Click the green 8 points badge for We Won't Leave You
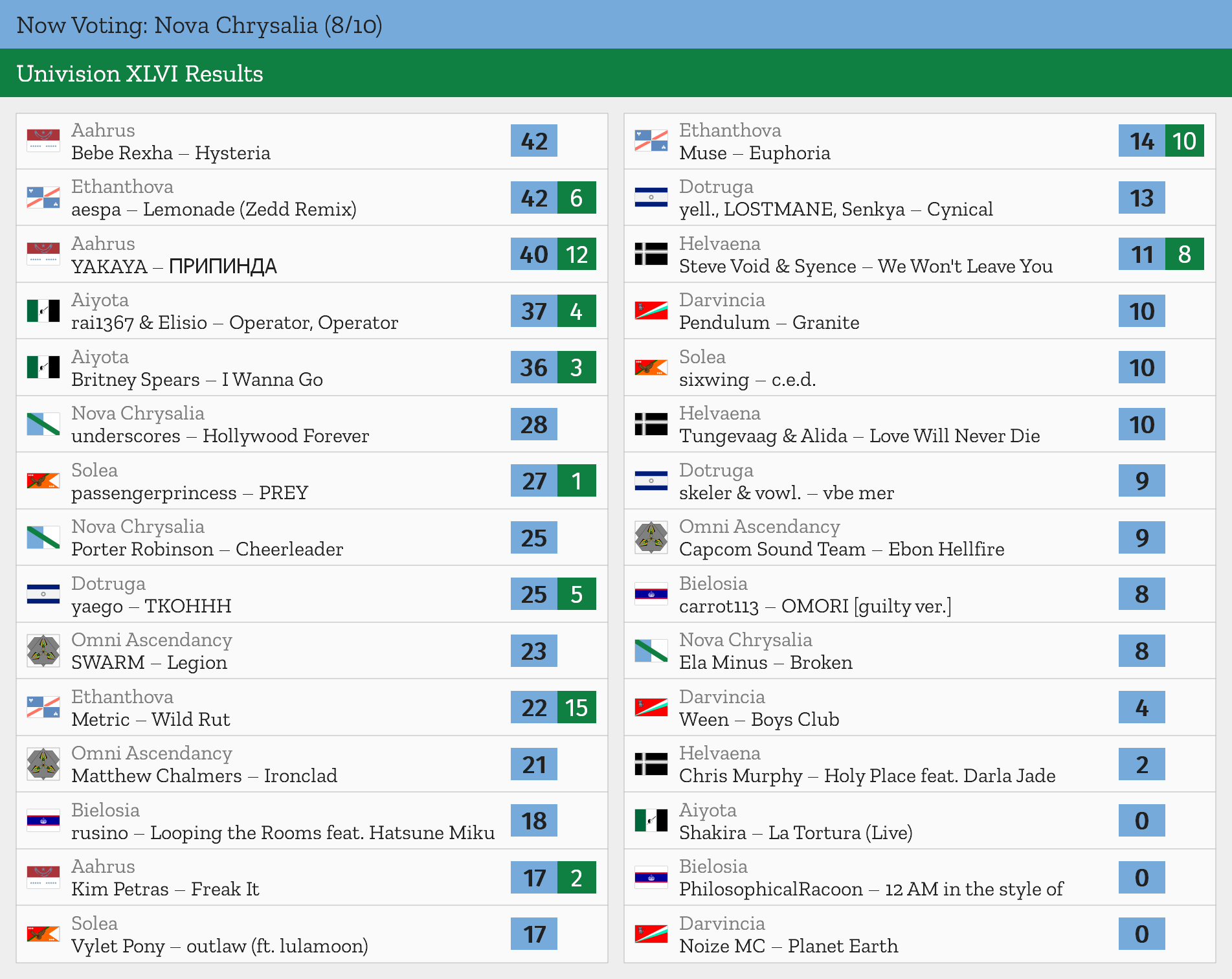The width and height of the screenshot is (1232, 979). 1184,254
